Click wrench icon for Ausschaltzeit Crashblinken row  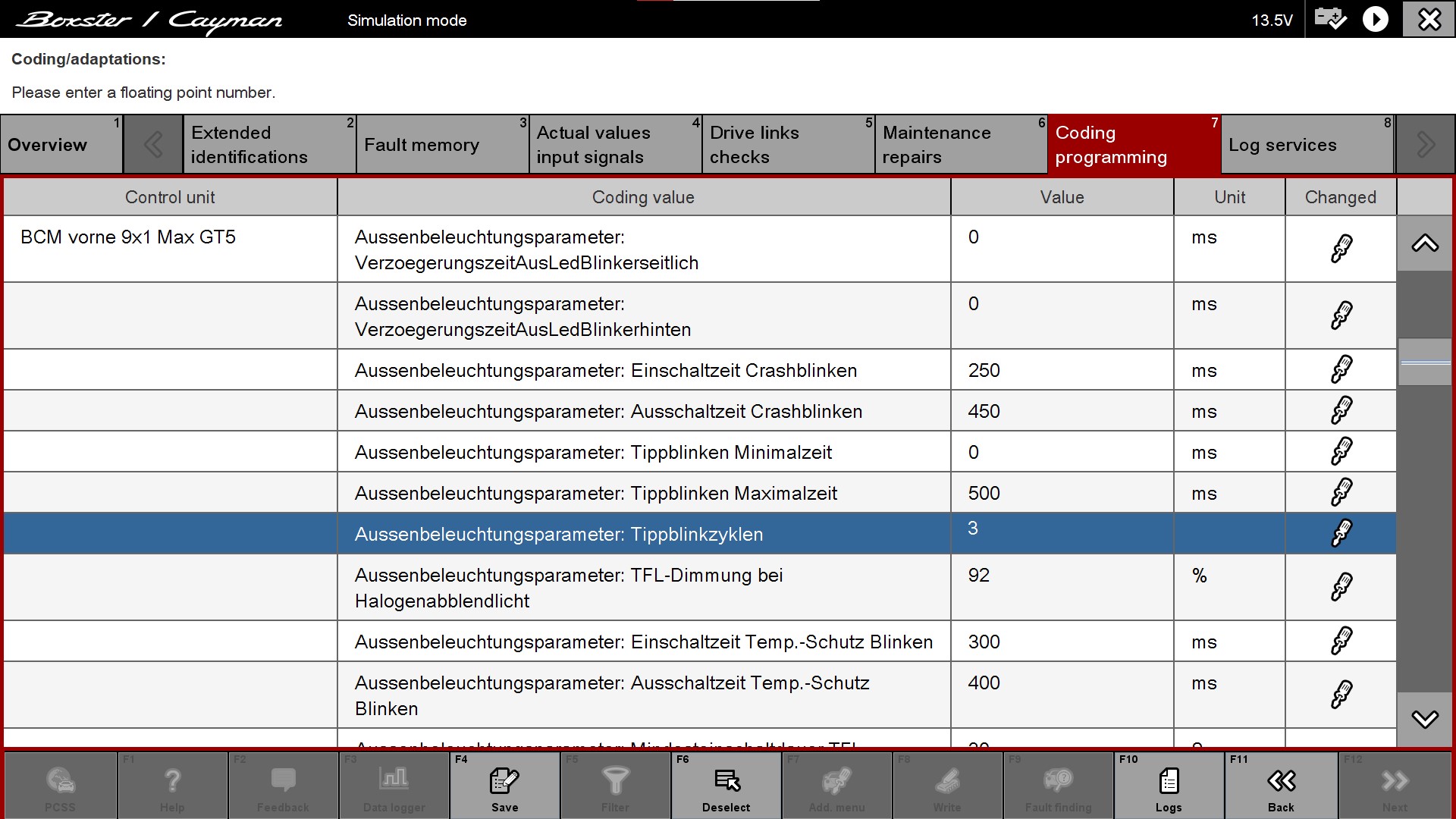[1341, 410]
